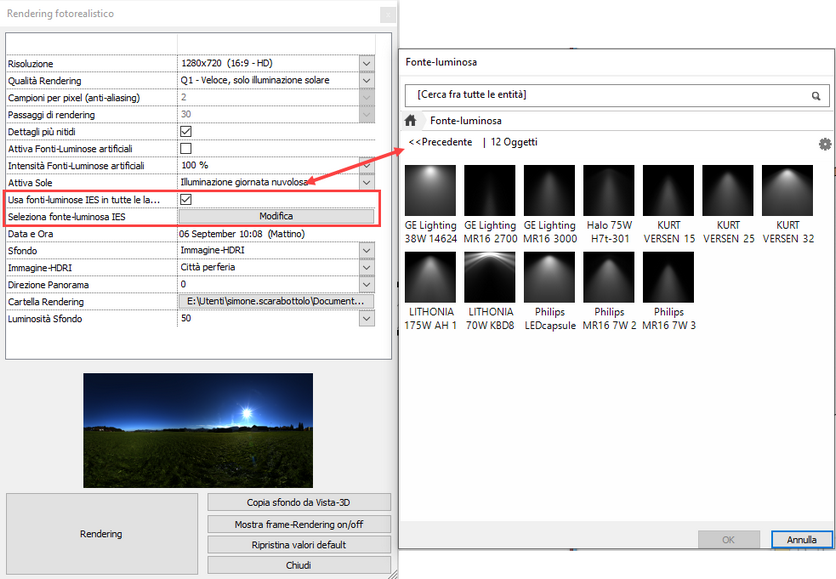836x579 pixels.
Task: Open the Attiva Sole dropdown
Action: (366, 182)
